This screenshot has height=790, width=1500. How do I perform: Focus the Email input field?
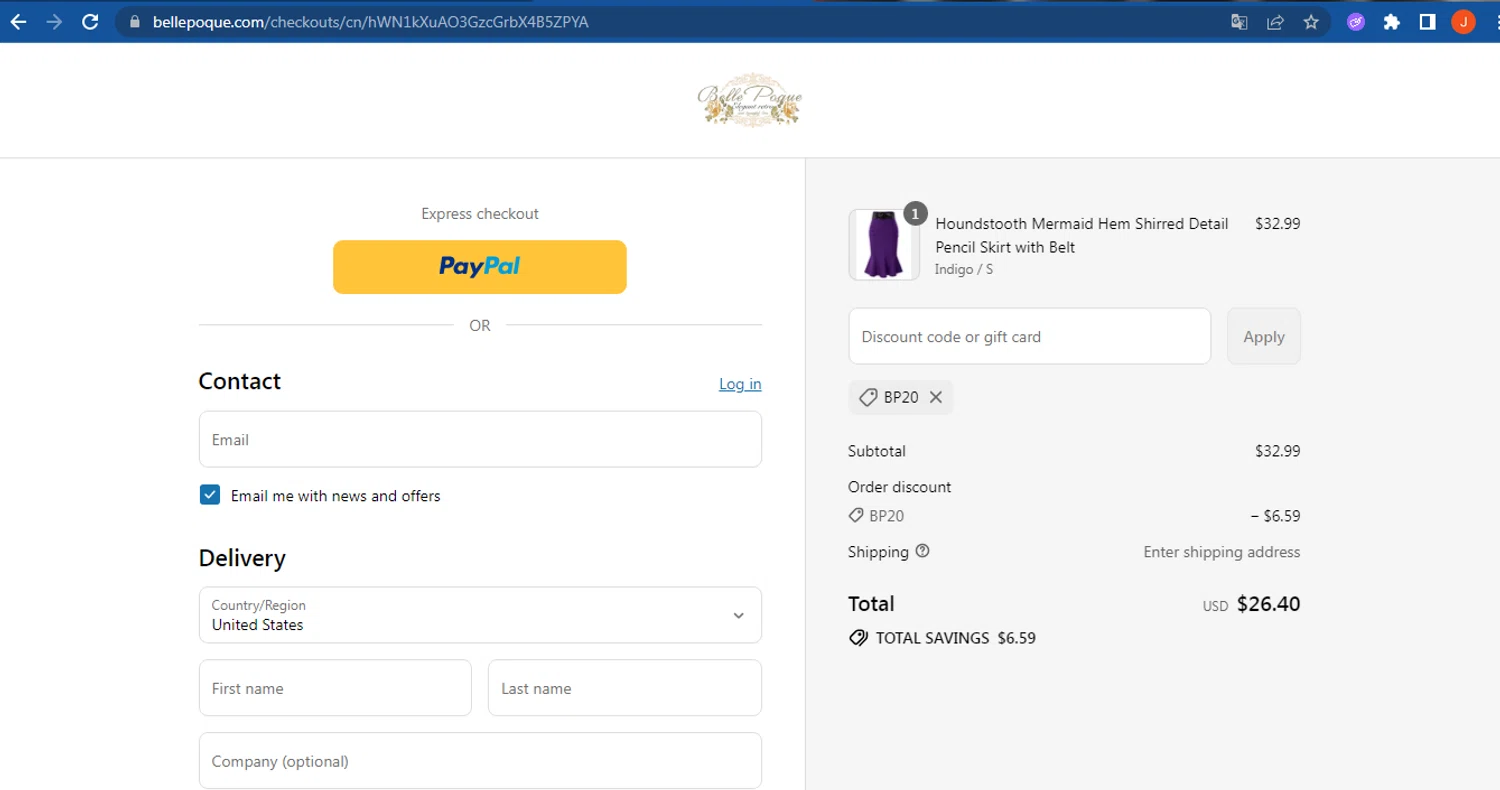pos(480,439)
